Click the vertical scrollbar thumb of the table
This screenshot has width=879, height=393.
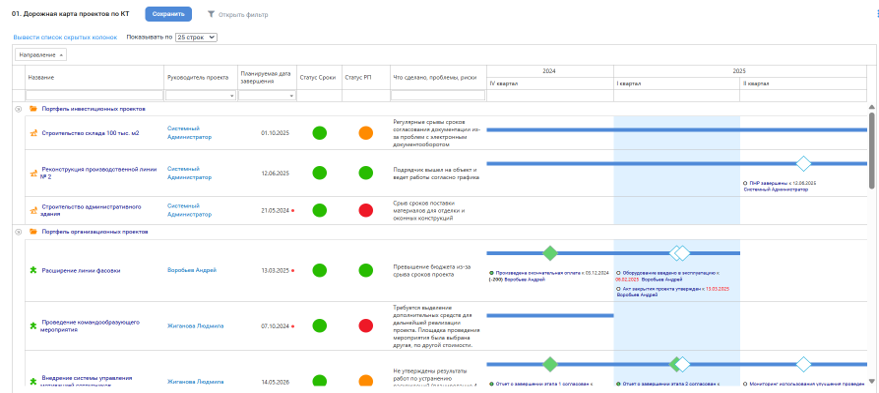click(871, 150)
